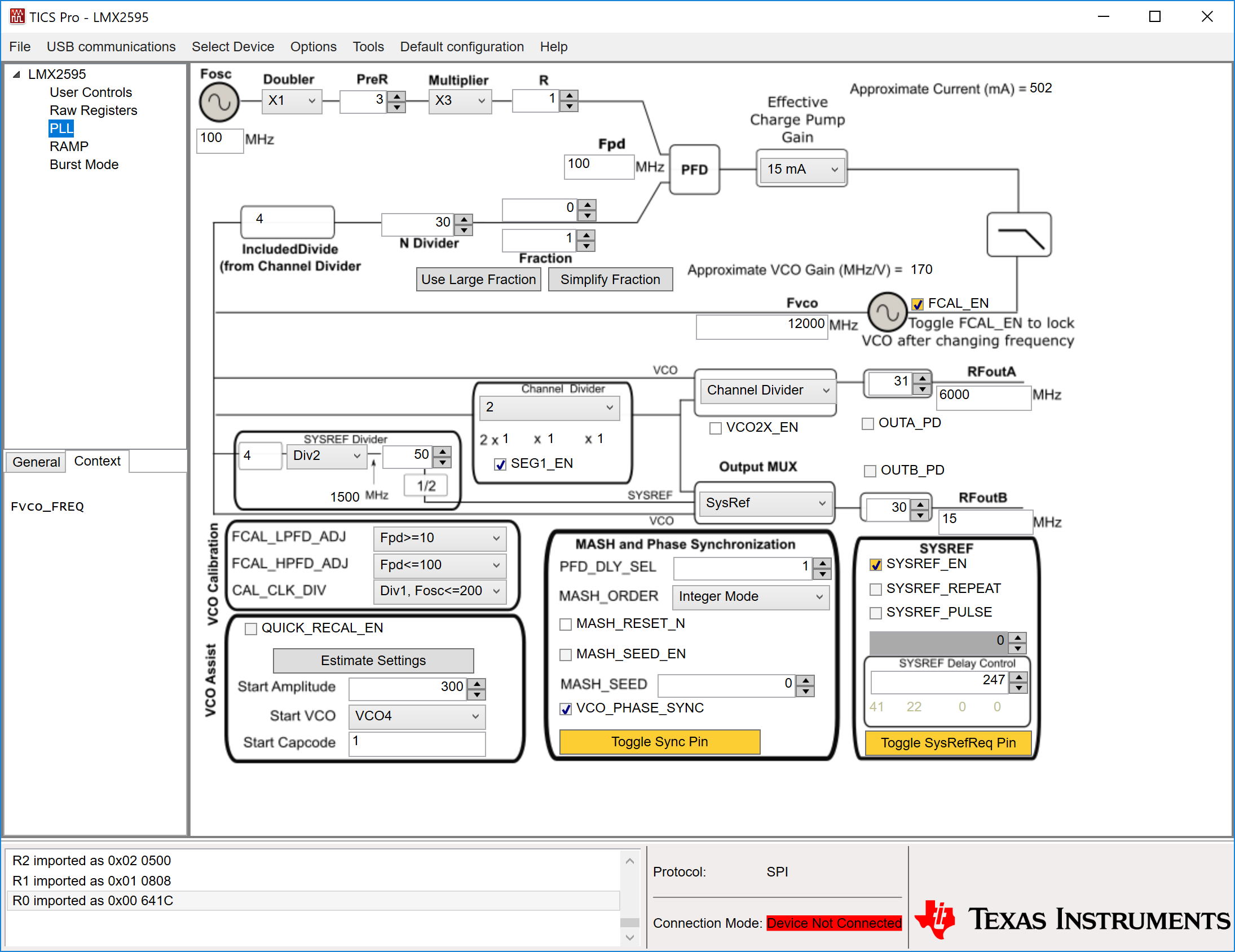Open the Start VCO VCO4 dropdown
Viewport: 1235px width, 952px height.
[417, 717]
